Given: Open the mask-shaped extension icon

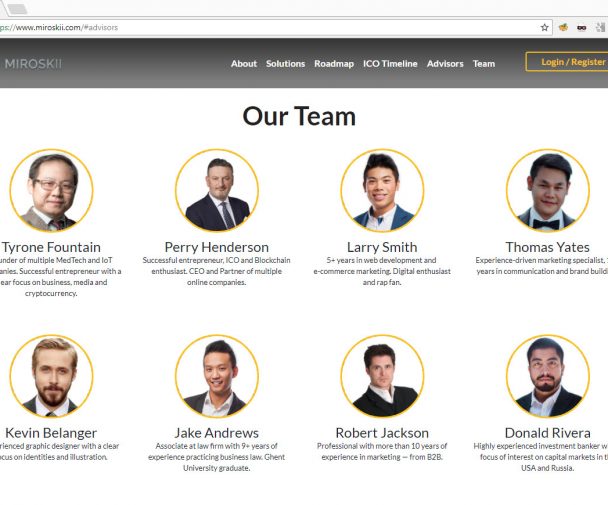Looking at the screenshot, I should tap(581, 28).
